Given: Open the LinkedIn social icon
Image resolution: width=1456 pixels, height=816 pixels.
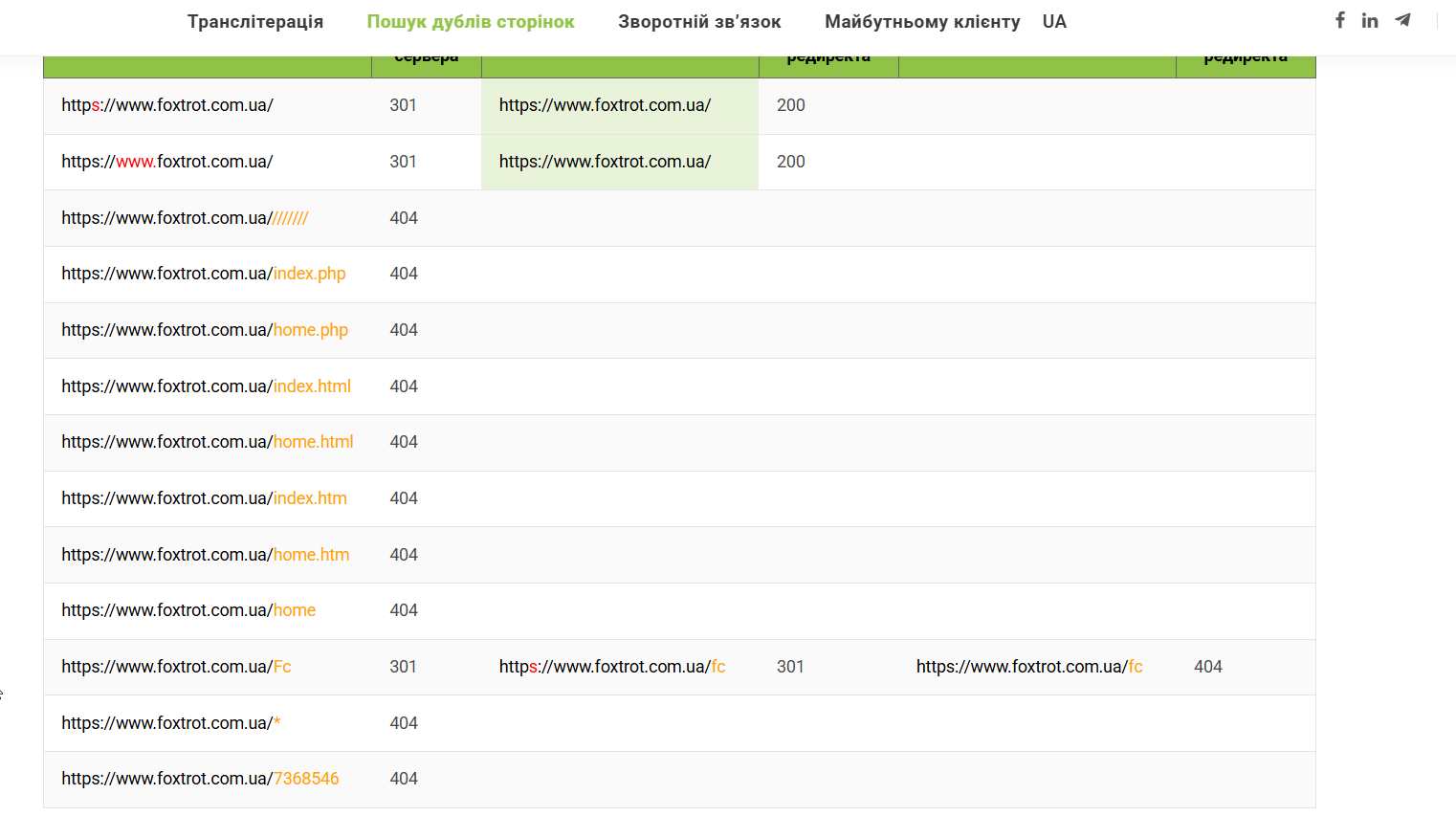Looking at the screenshot, I should click(x=1370, y=20).
